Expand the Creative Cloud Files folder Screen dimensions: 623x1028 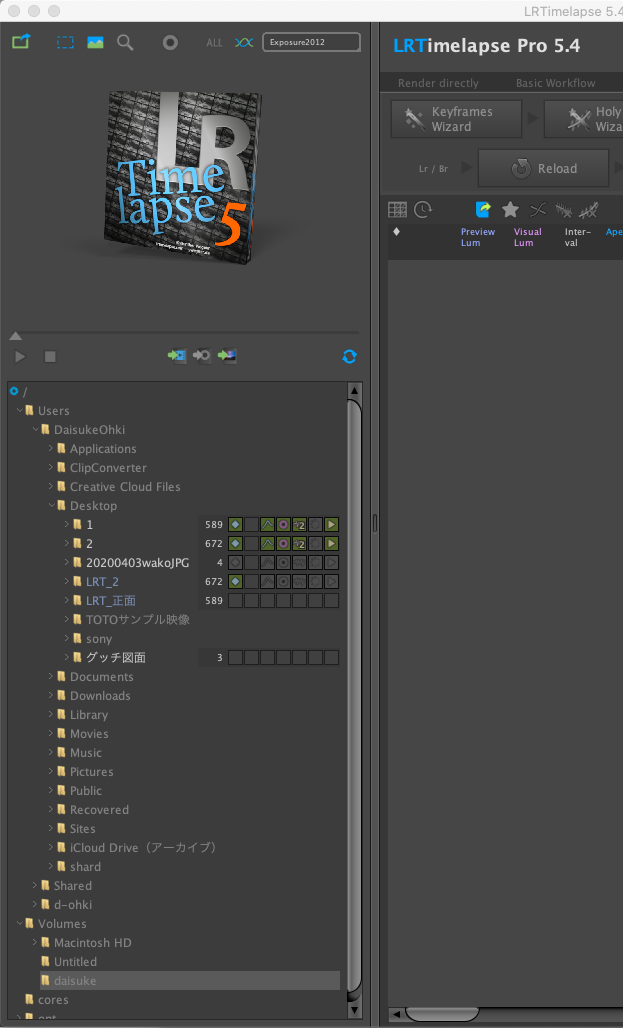pyautogui.click(x=51, y=486)
